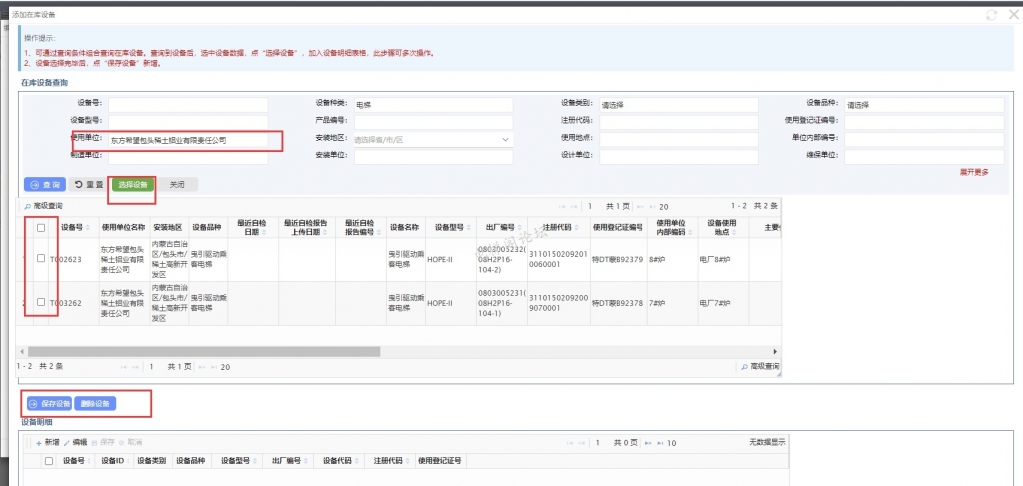1023x486 pixels.
Task: Open the 设备品种 dropdown
Action: (923, 104)
